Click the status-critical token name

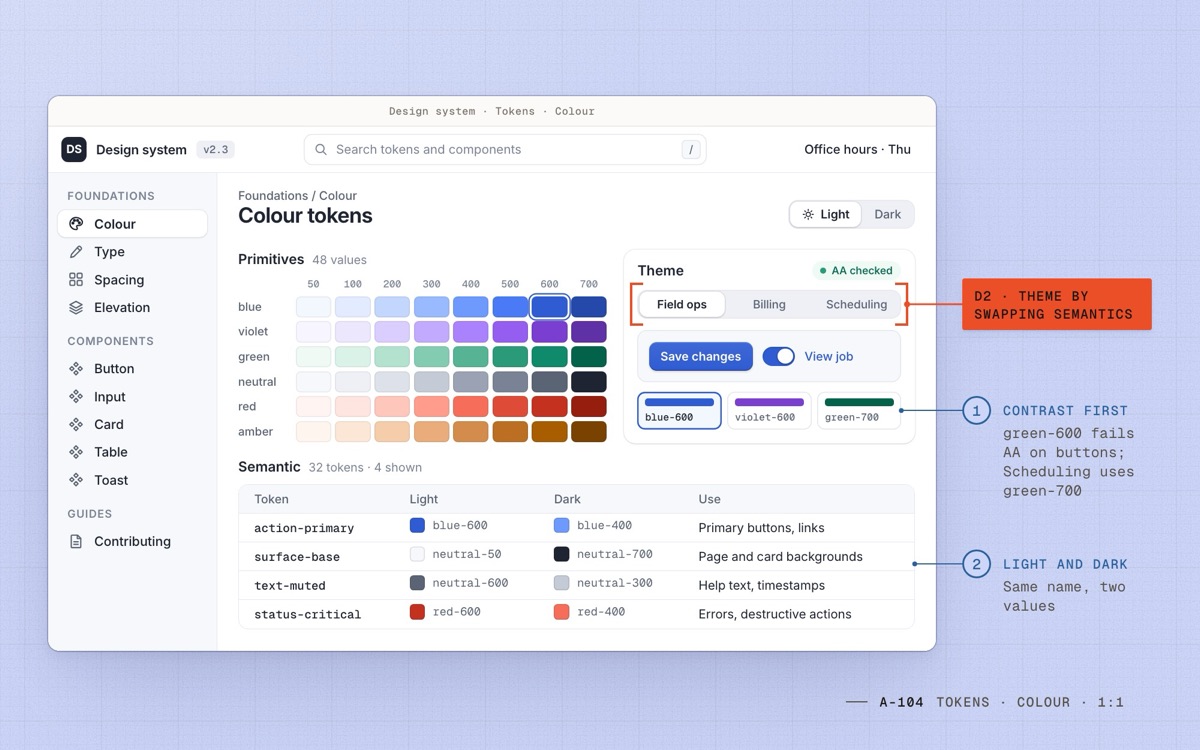[308, 614]
